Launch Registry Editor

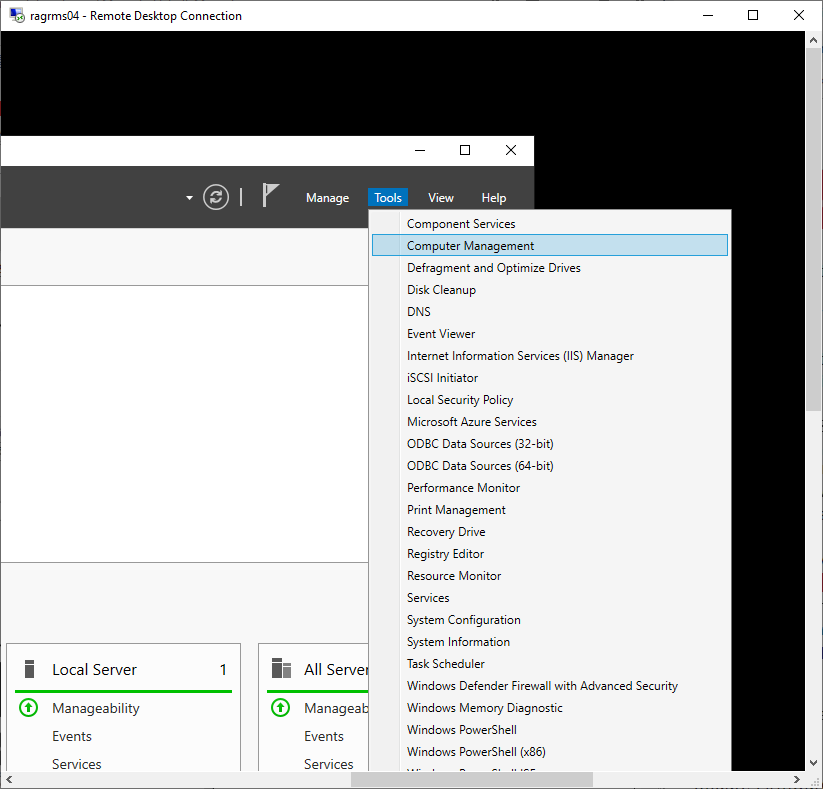tap(550, 554)
